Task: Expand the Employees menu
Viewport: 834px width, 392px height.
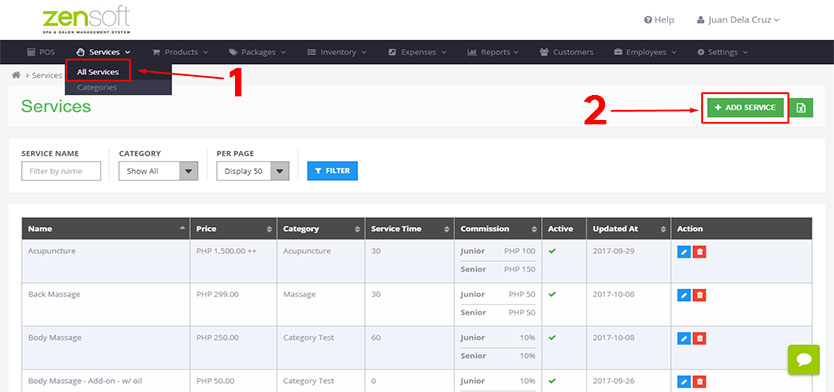Action: point(645,52)
